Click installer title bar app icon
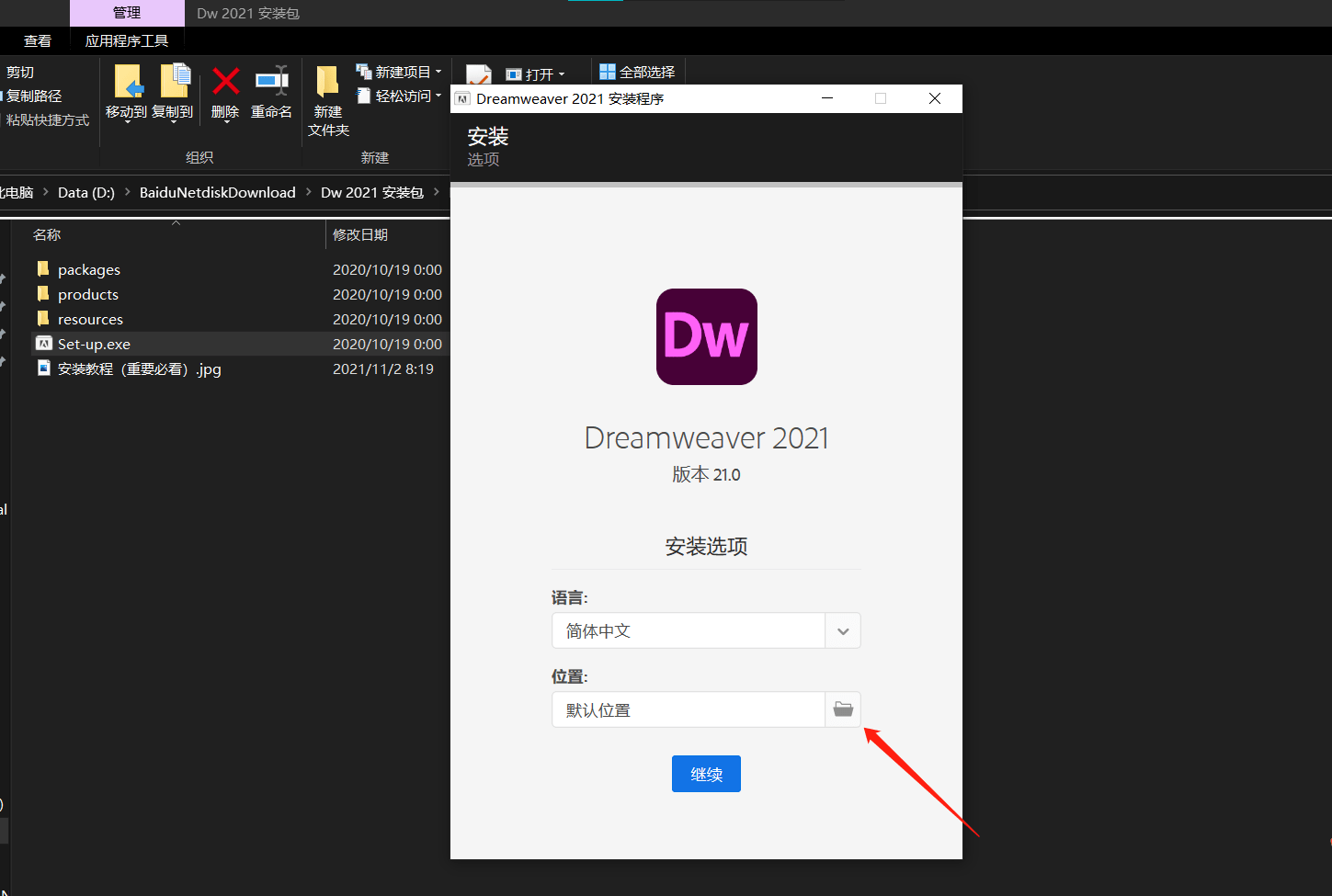 (463, 99)
